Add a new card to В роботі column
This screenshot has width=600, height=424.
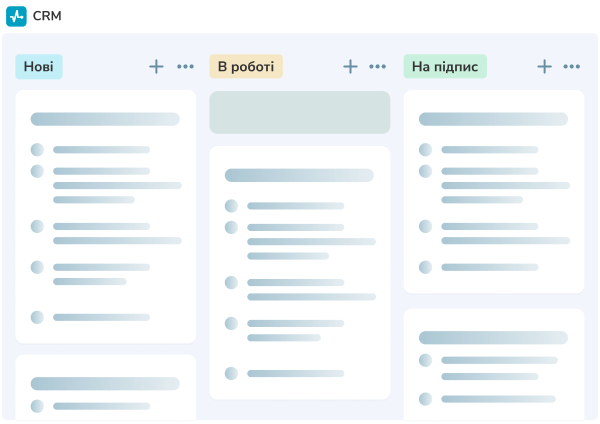[x=350, y=66]
